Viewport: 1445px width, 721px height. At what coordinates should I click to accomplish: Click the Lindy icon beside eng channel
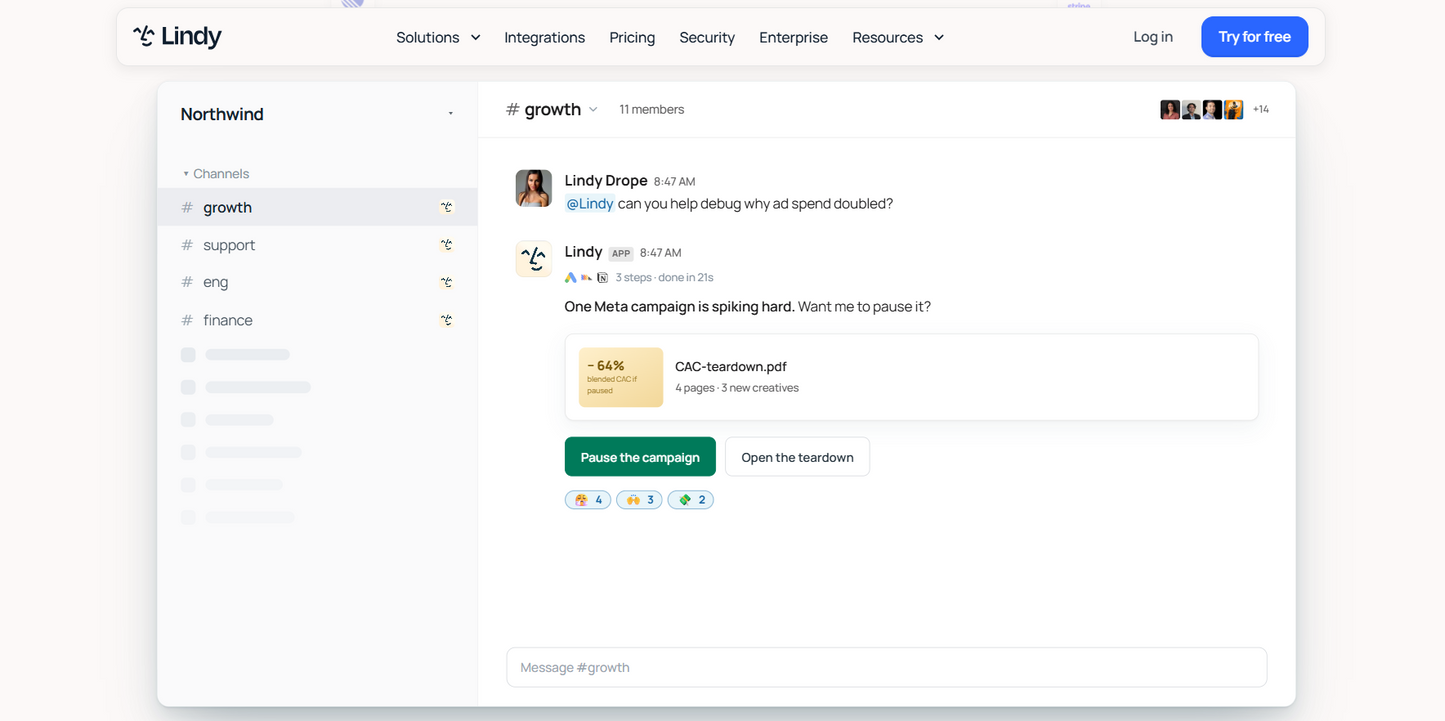[447, 282]
